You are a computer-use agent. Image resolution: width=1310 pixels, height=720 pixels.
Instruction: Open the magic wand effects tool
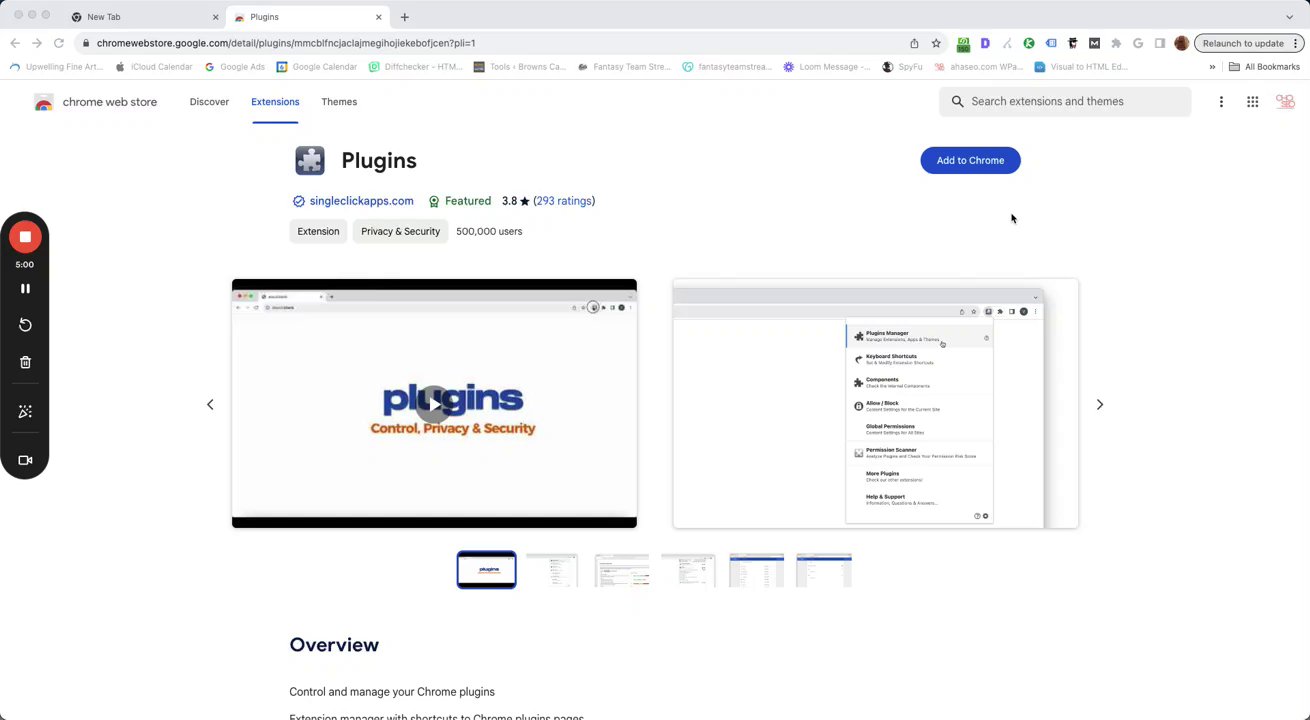point(25,411)
